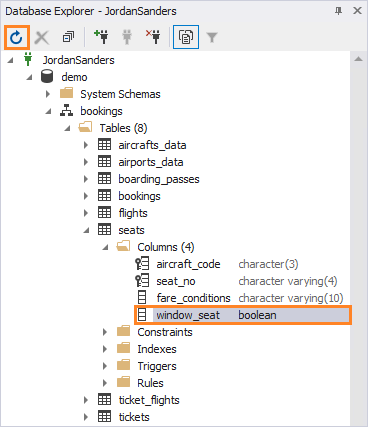This screenshot has width=368, height=427.
Task: Click the schema icon beside bookings
Action: (66, 110)
